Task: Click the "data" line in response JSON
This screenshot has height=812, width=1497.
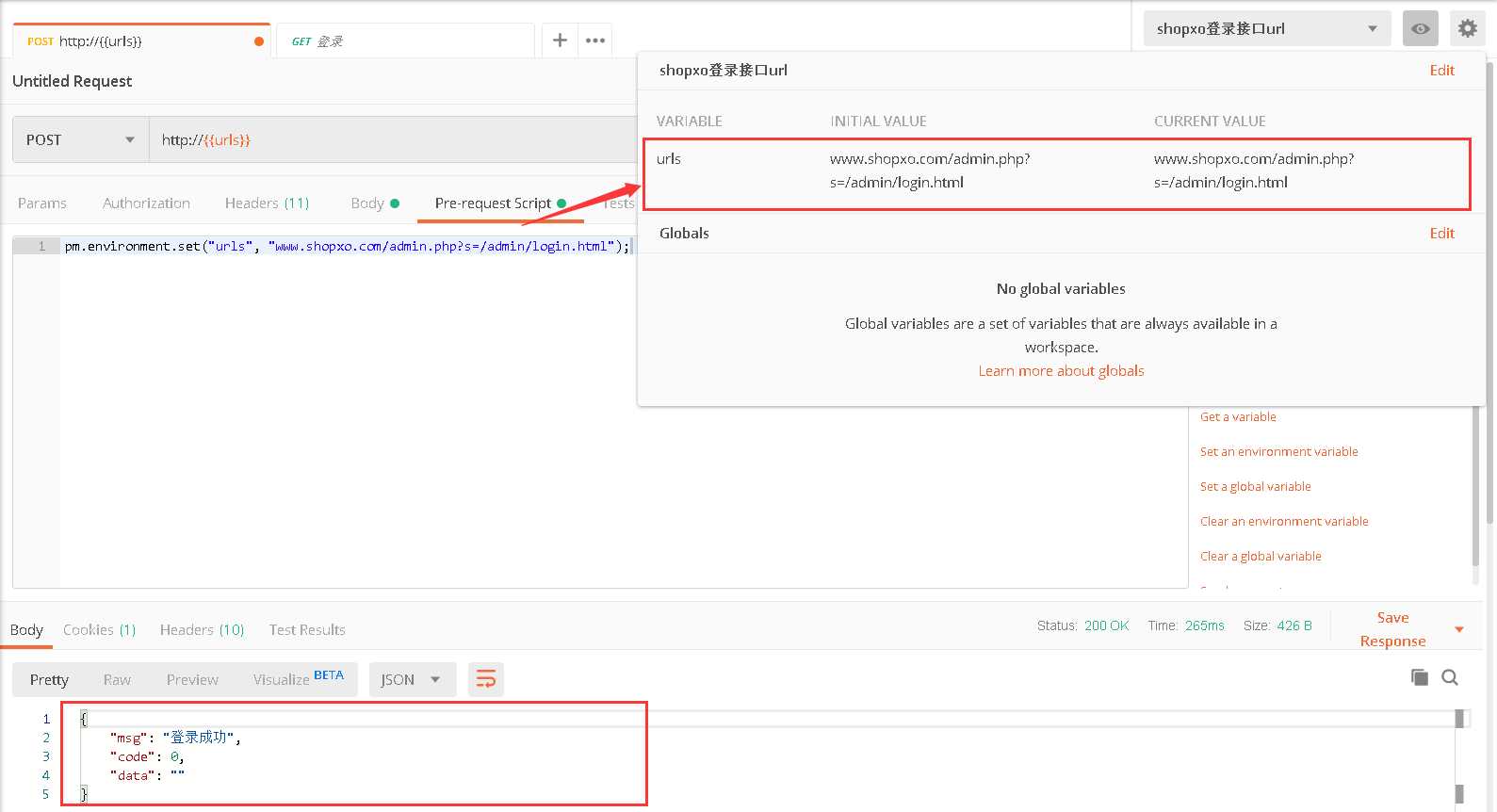Action: (x=147, y=775)
